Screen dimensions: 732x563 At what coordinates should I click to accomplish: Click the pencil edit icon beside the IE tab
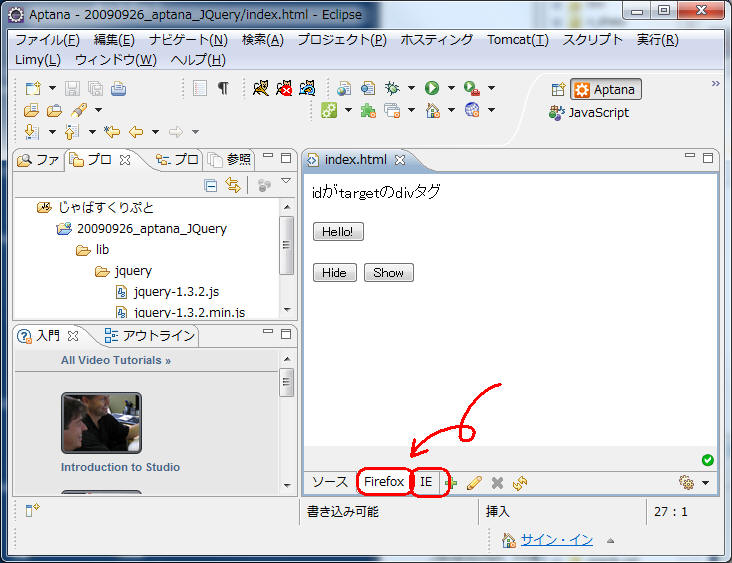tap(474, 482)
